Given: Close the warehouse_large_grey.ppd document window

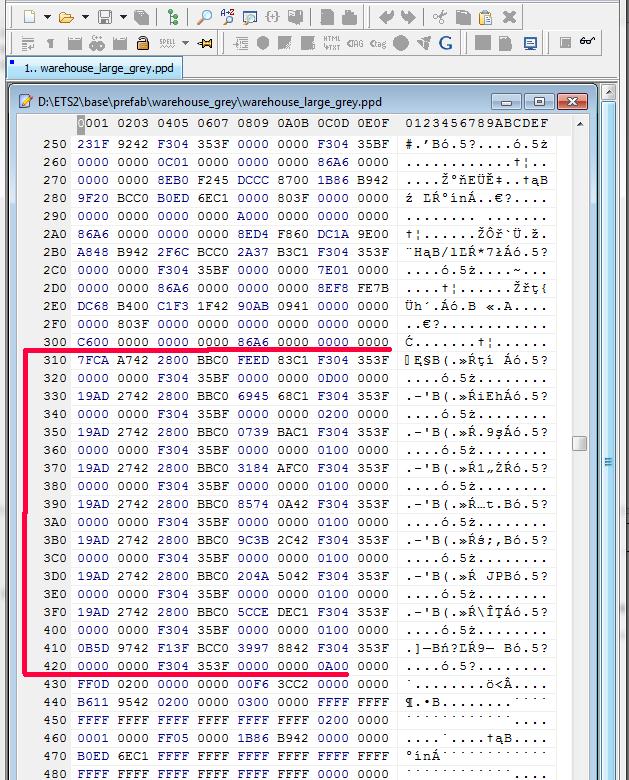Looking at the screenshot, I should [572, 101].
